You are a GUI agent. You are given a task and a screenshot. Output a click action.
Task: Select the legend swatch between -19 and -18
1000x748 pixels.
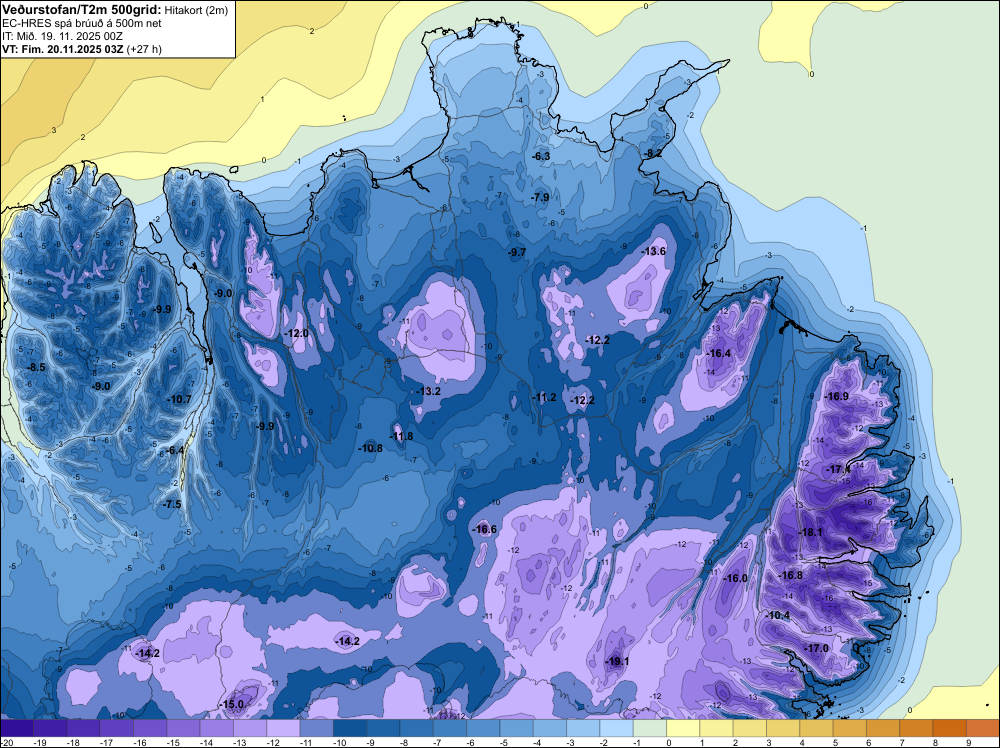tap(50, 728)
